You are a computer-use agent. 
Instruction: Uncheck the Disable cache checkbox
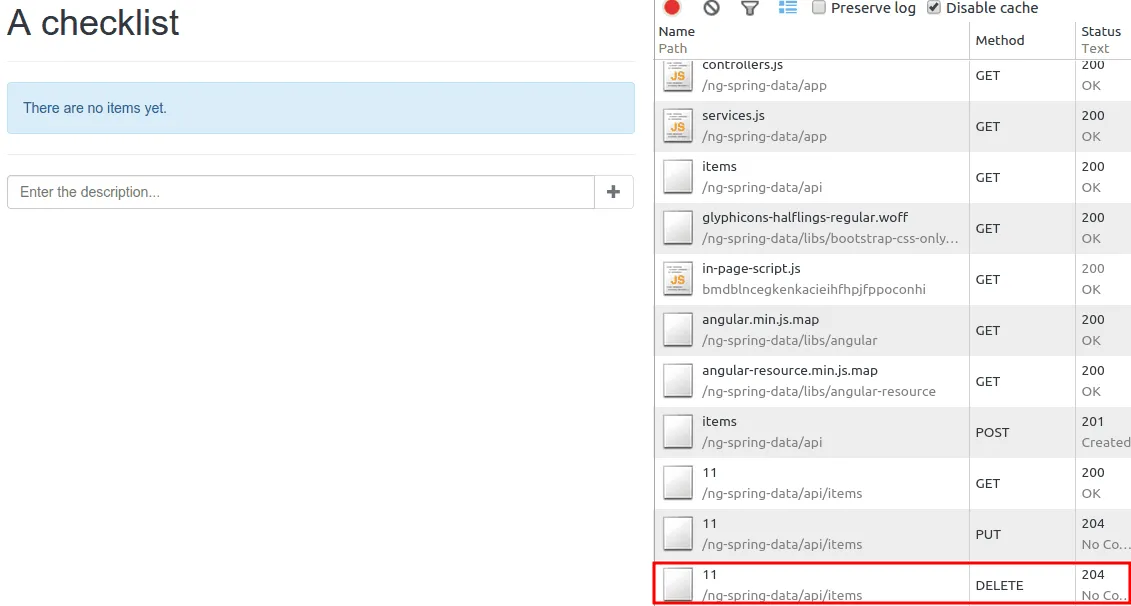pyautogui.click(x=934, y=8)
